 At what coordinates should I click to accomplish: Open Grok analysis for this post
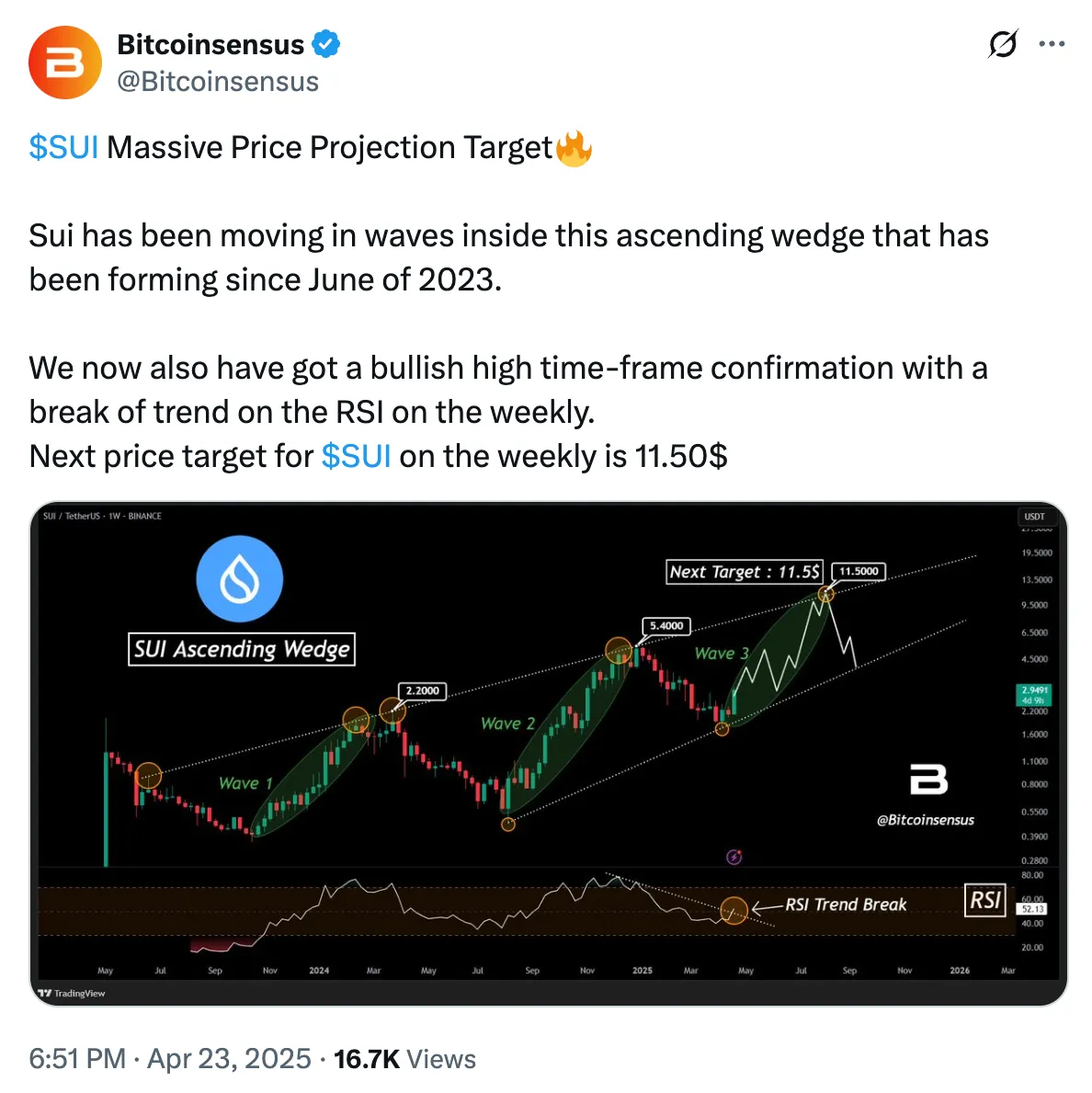point(1004,43)
